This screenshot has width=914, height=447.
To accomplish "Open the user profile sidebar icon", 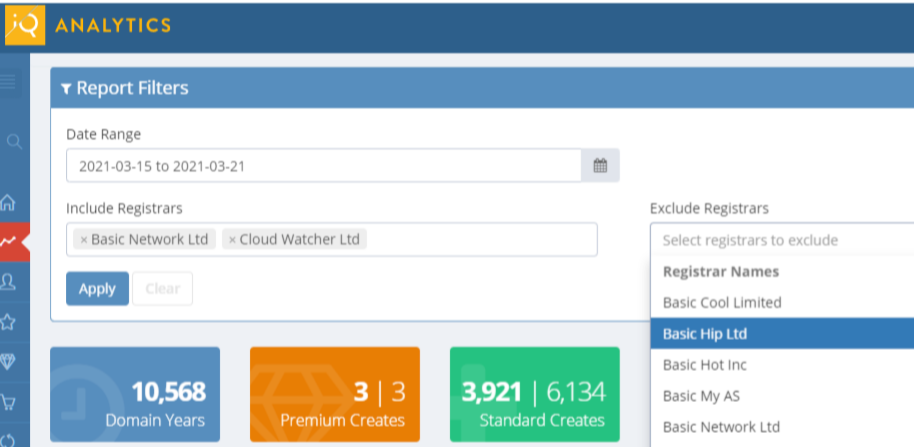I will pyautogui.click(x=8, y=282).
